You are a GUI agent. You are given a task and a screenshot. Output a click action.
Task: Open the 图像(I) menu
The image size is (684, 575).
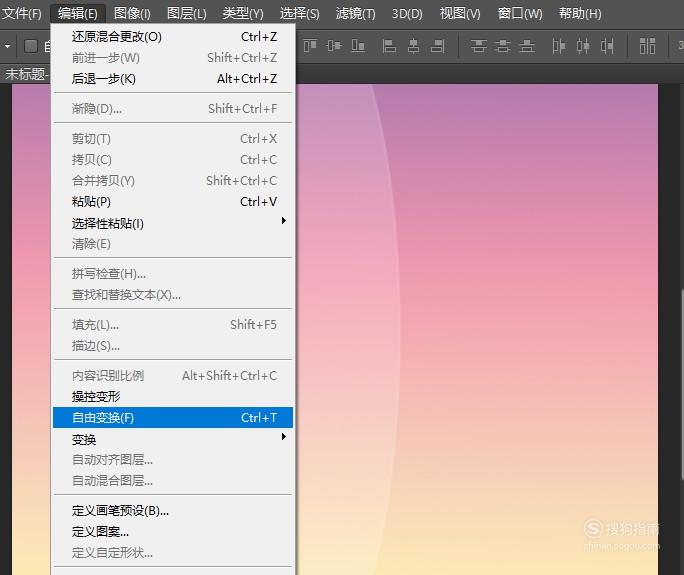tap(132, 14)
